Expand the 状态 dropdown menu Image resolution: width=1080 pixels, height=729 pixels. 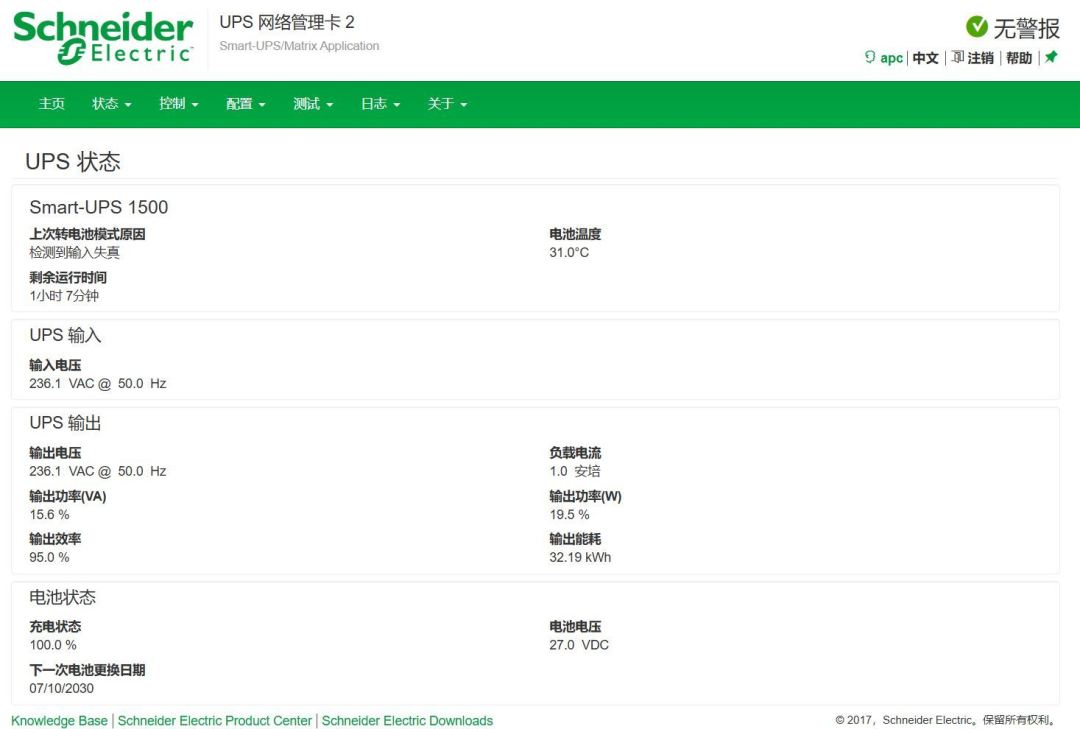click(112, 104)
